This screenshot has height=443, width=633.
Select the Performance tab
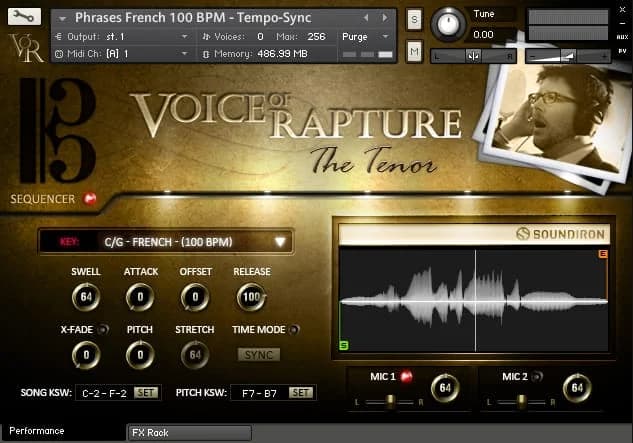point(38,431)
